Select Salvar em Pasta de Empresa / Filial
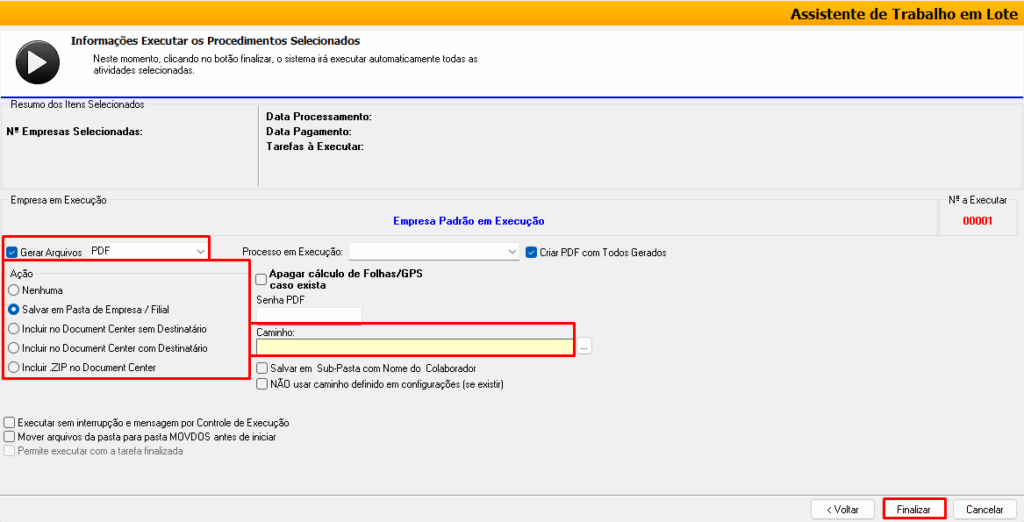Screen dimensions: 1024x522 pyautogui.click(x=13, y=310)
